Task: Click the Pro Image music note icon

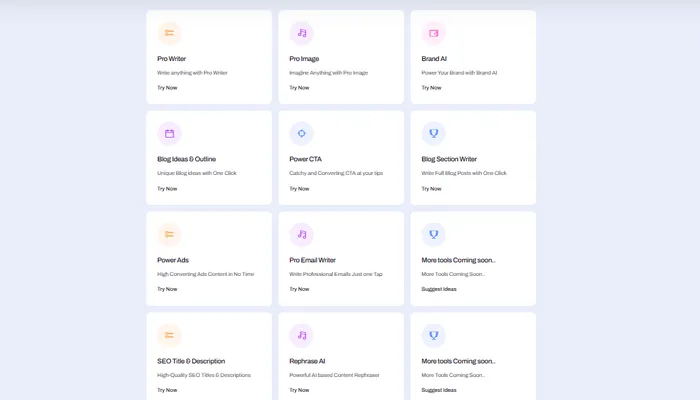Action: point(301,33)
